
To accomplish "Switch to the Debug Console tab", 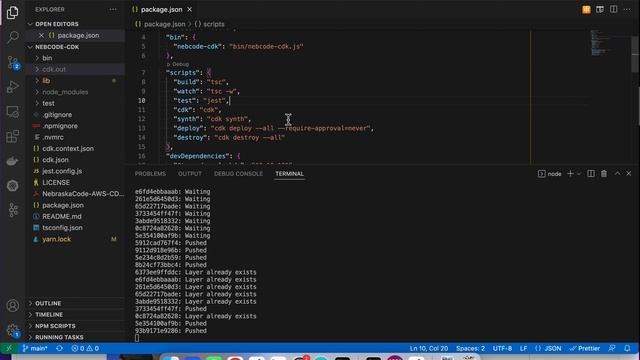I will coord(238,174).
